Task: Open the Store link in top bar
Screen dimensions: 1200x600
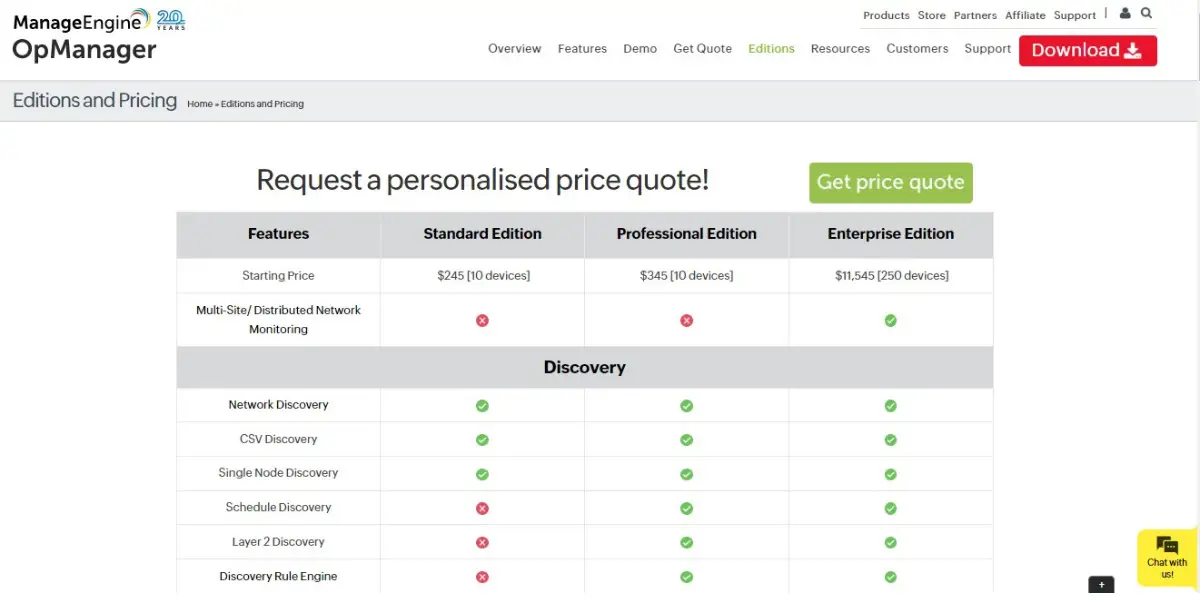Action: coord(931,16)
